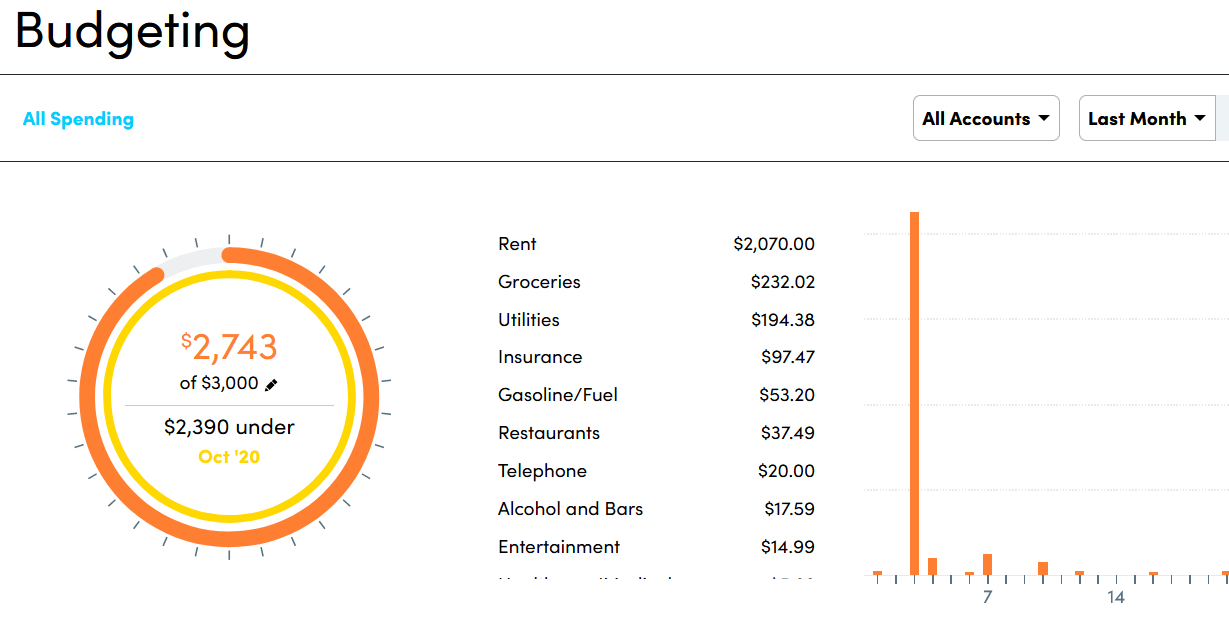Select the Insurance spending category
The image size is (1229, 640).
(656, 357)
